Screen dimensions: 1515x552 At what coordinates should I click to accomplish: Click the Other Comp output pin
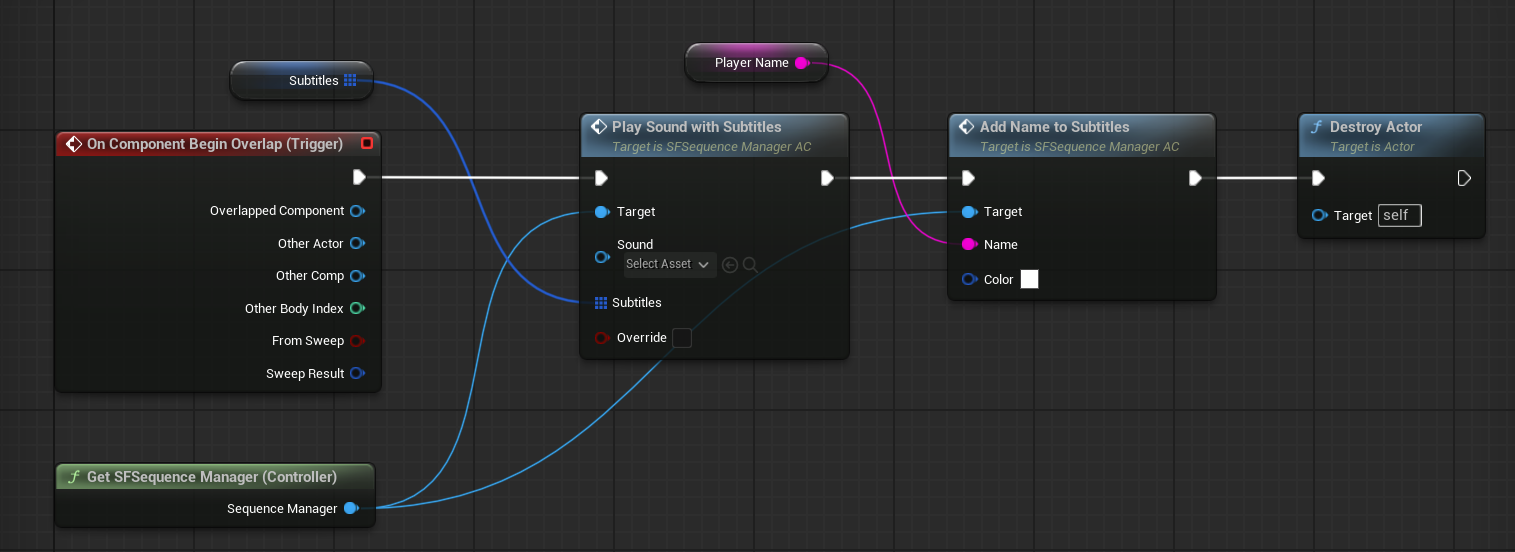point(357,275)
